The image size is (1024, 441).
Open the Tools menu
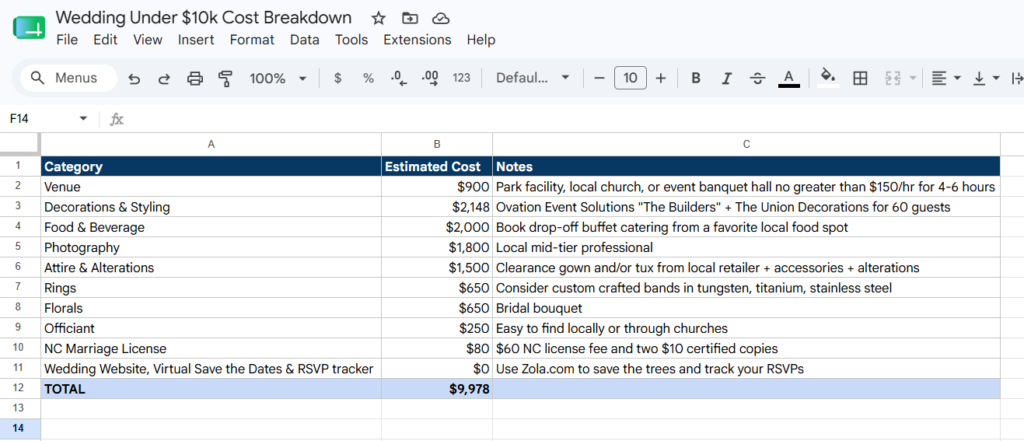pos(351,40)
